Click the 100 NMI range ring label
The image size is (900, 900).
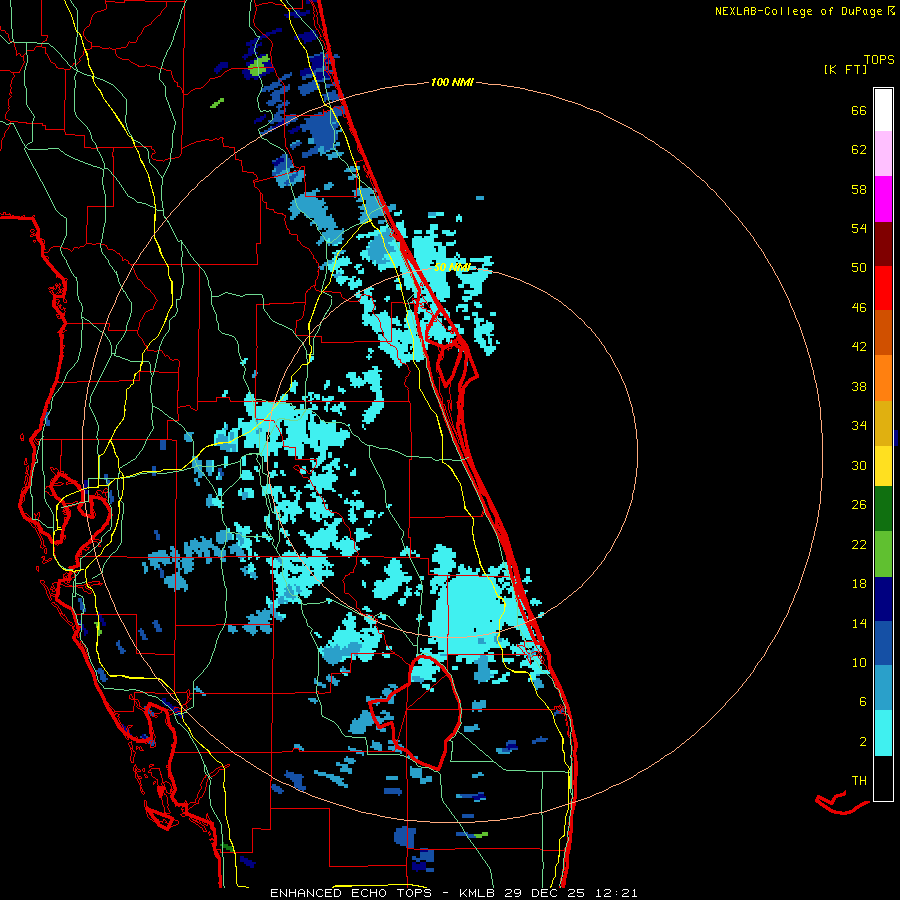(x=452, y=82)
